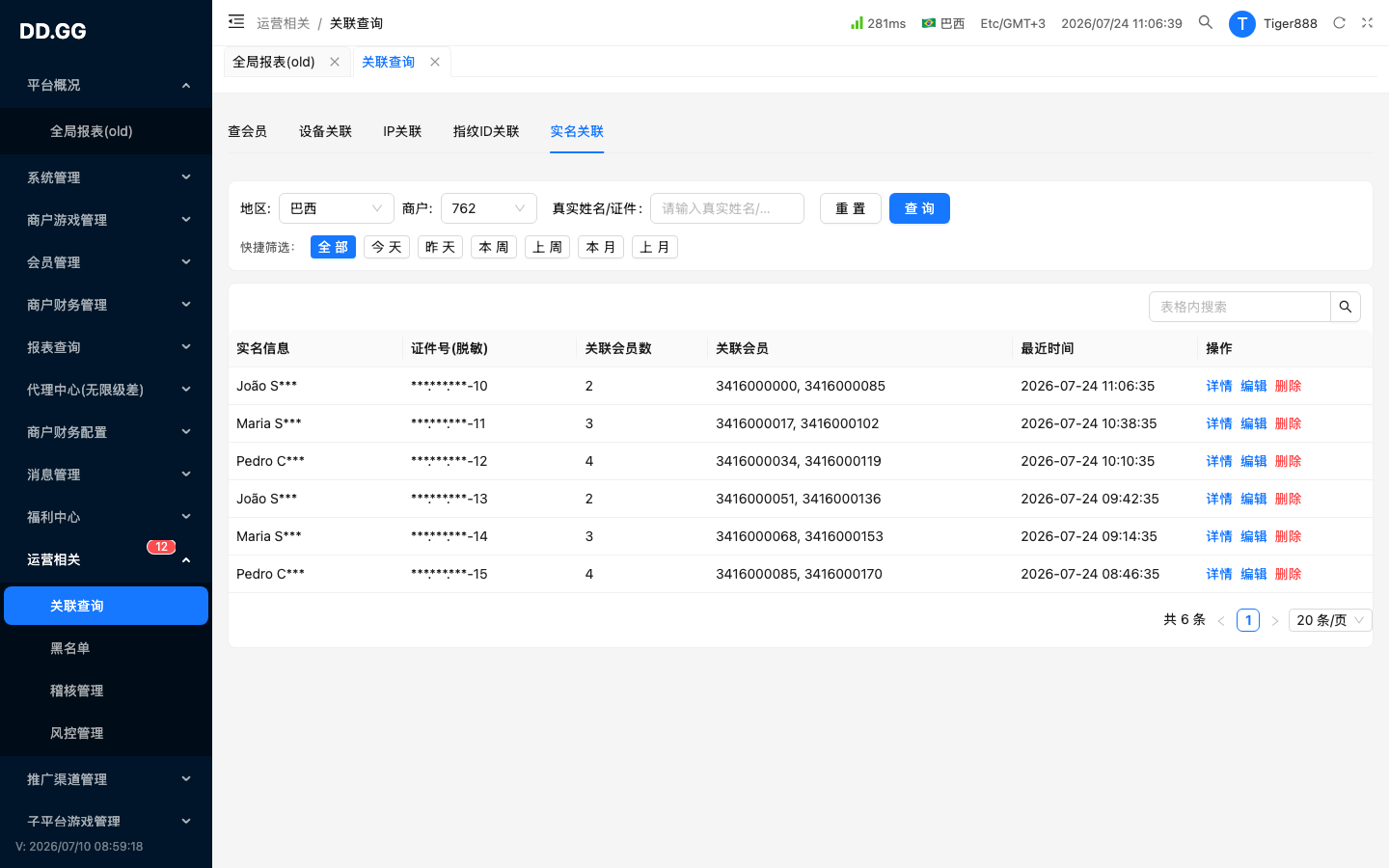The height and width of the screenshot is (868, 1389).
Task: Switch to the IP关联 tab
Action: (402, 131)
